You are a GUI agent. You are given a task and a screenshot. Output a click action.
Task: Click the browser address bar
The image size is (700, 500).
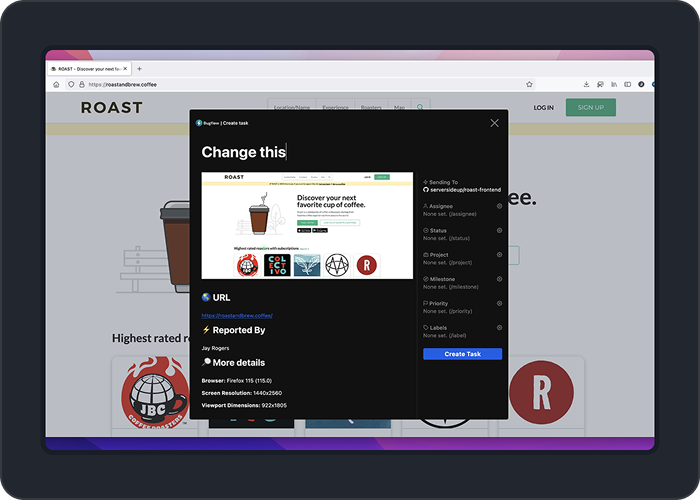(300, 84)
